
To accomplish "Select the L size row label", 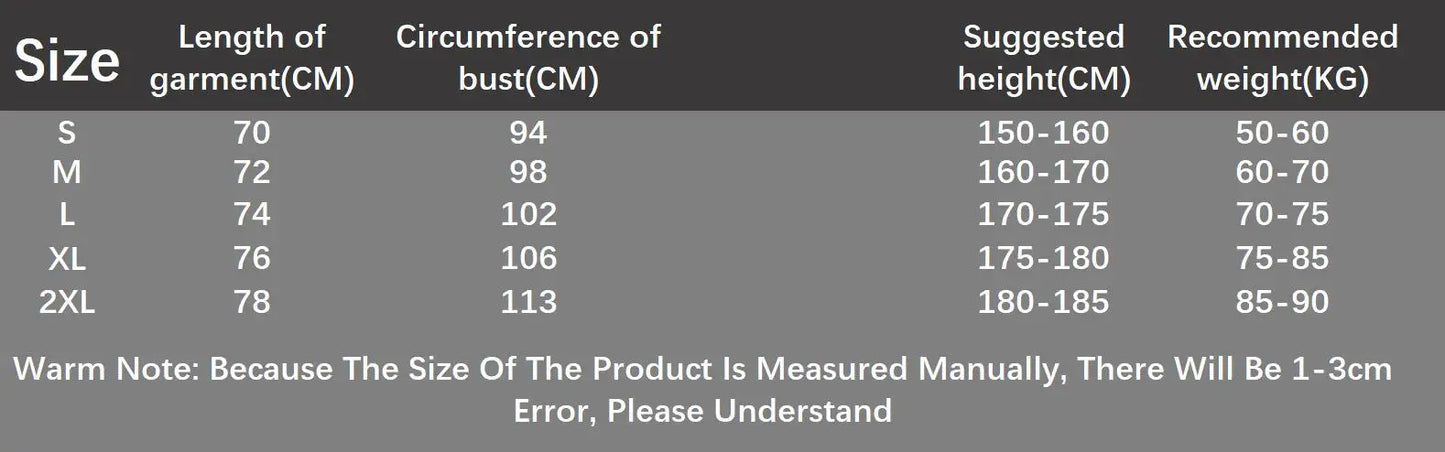I will pos(67,214).
